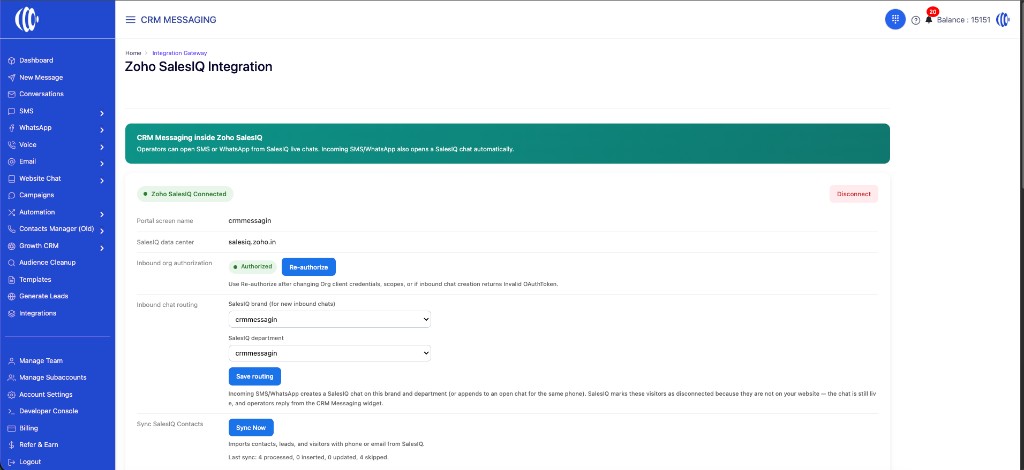Follow the Integration Gateway breadcrumb link
Image resolution: width=1024 pixels, height=470 pixels.
(x=180, y=53)
